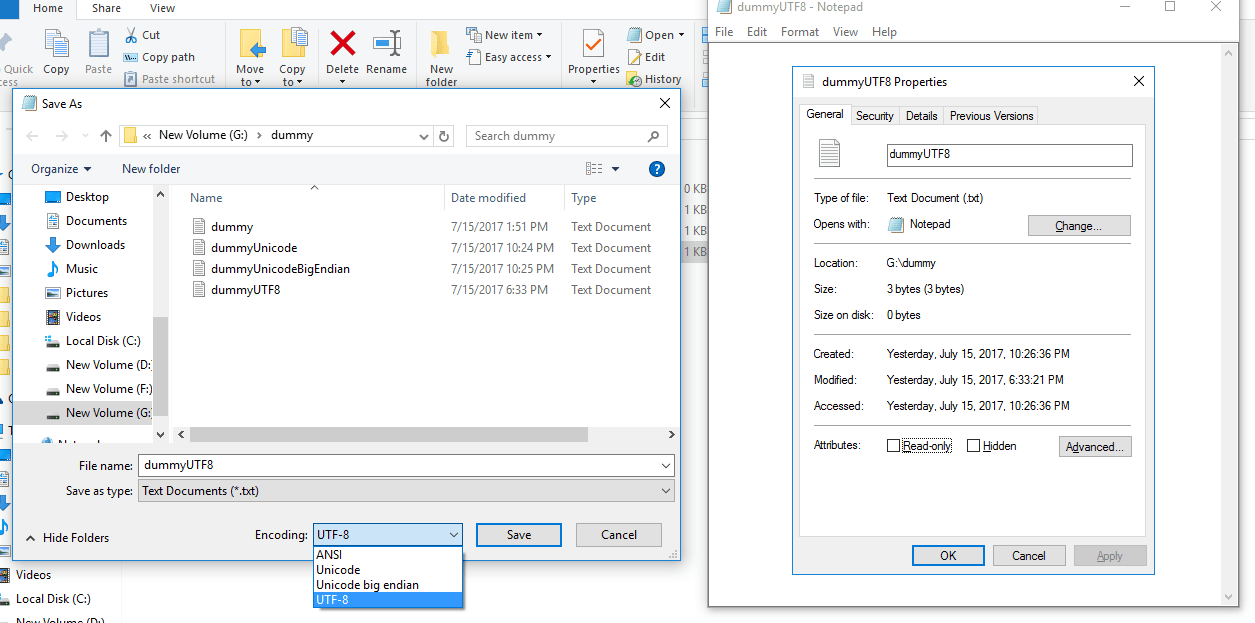This screenshot has height=623, width=1255.
Task: Open the Save as type combo box
Action: tap(406, 491)
